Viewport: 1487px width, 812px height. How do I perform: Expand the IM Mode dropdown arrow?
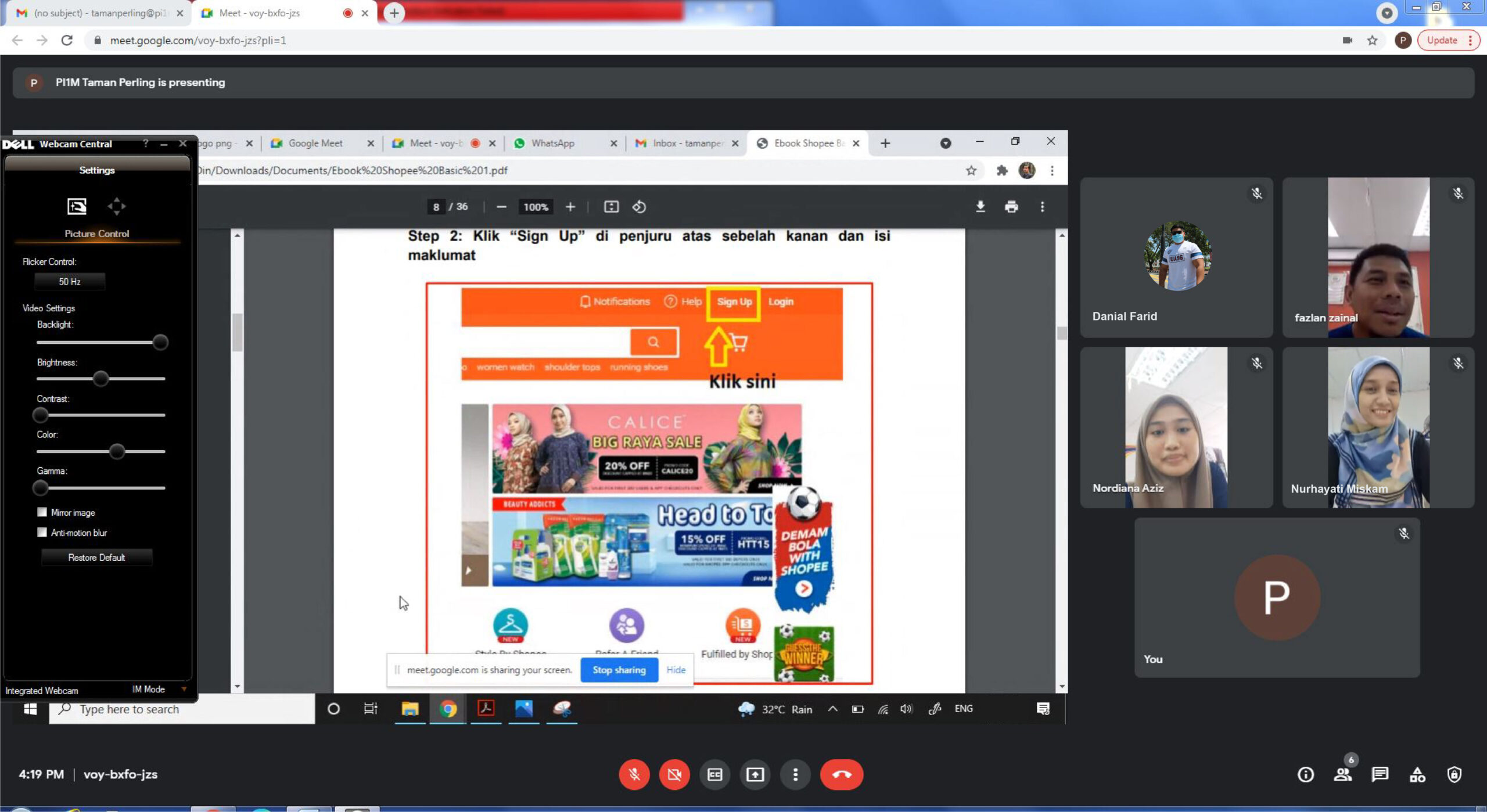184,689
